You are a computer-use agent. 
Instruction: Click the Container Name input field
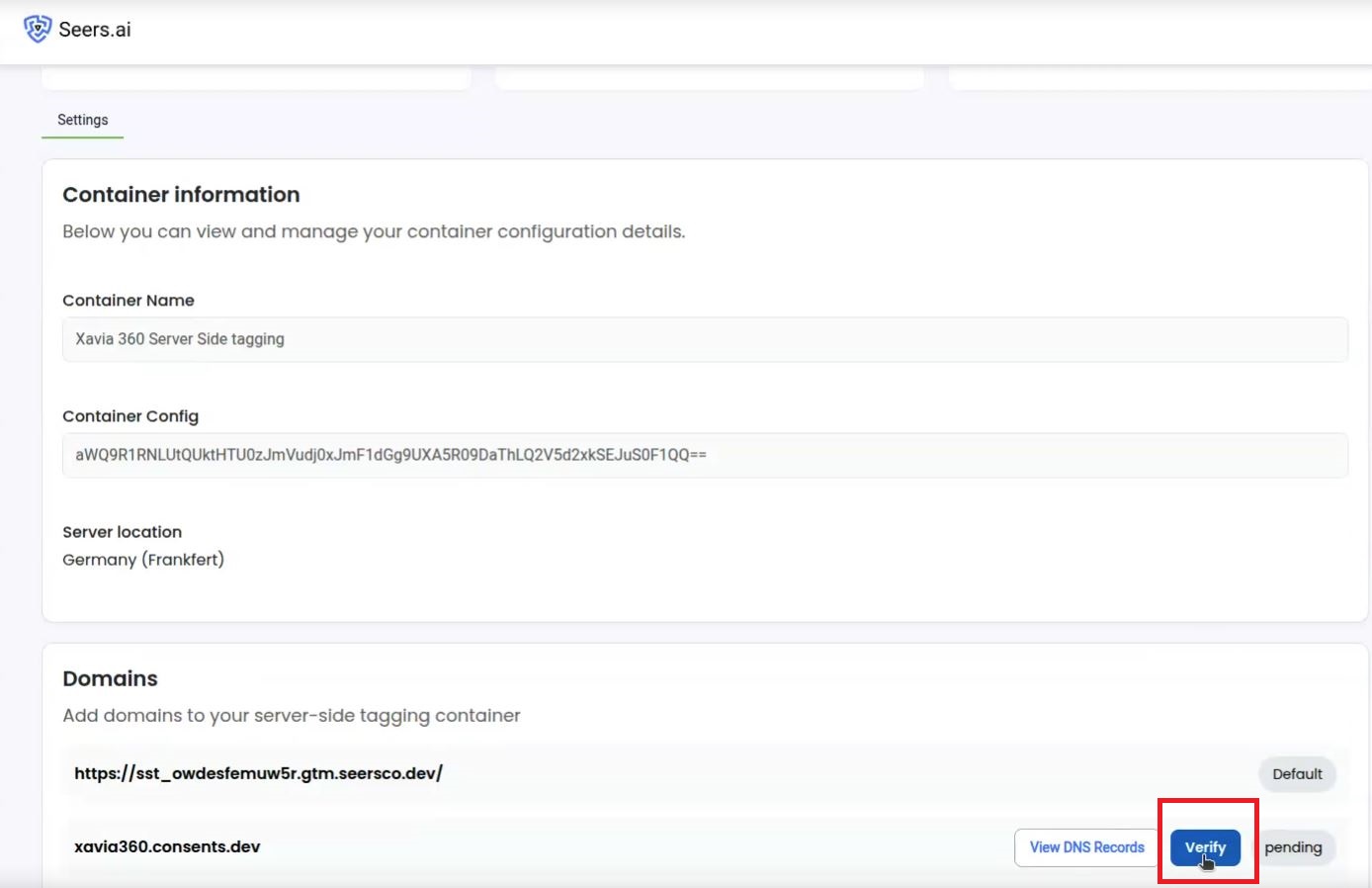(705, 339)
